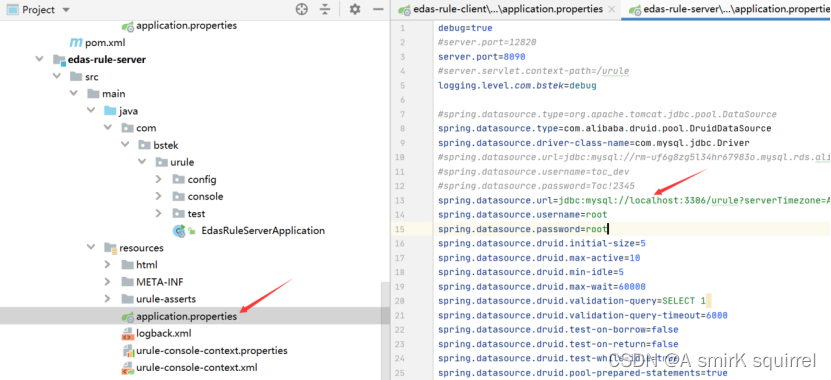Click 'spring.datasource.druid.max-active=10' line
Image resolution: width=831 pixels, height=380 pixels.
pyautogui.click(x=539, y=258)
